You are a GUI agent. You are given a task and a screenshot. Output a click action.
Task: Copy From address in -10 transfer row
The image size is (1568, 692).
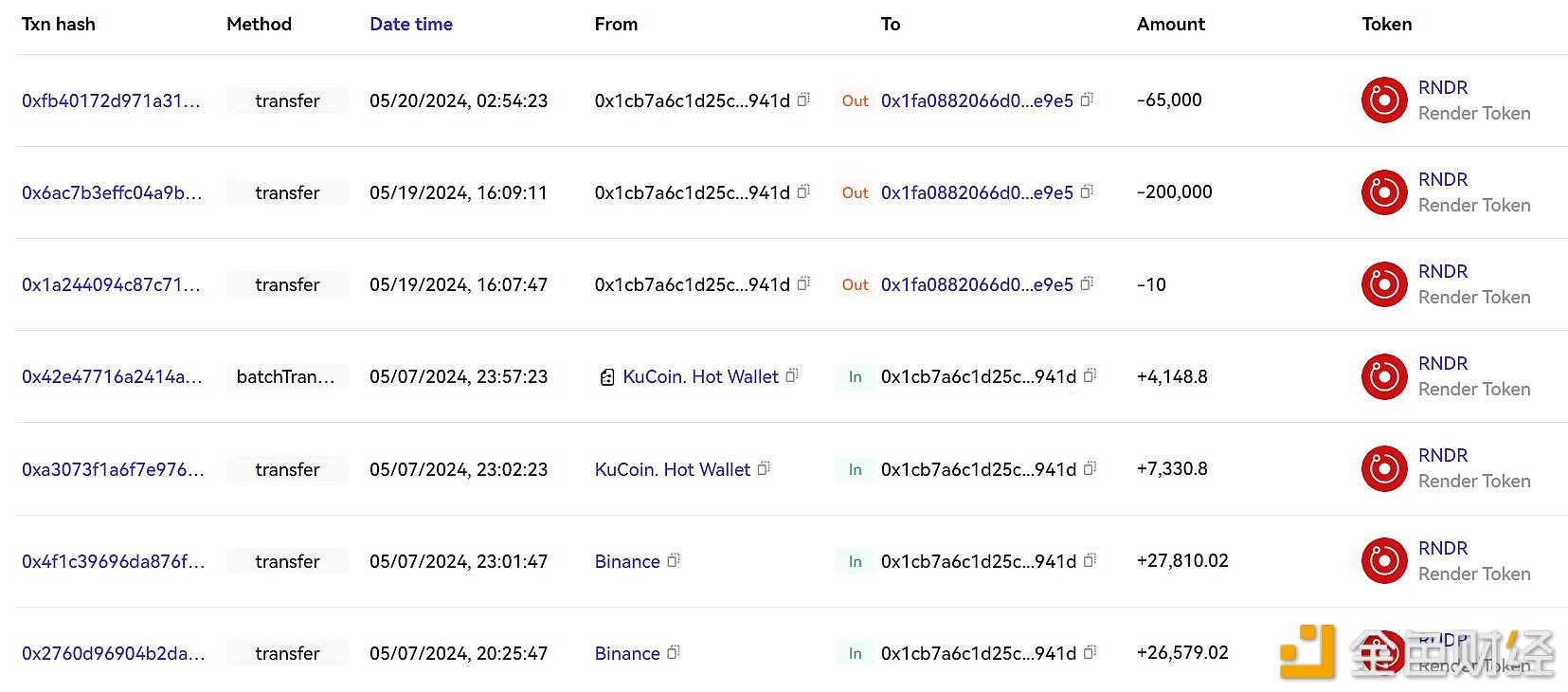click(803, 283)
